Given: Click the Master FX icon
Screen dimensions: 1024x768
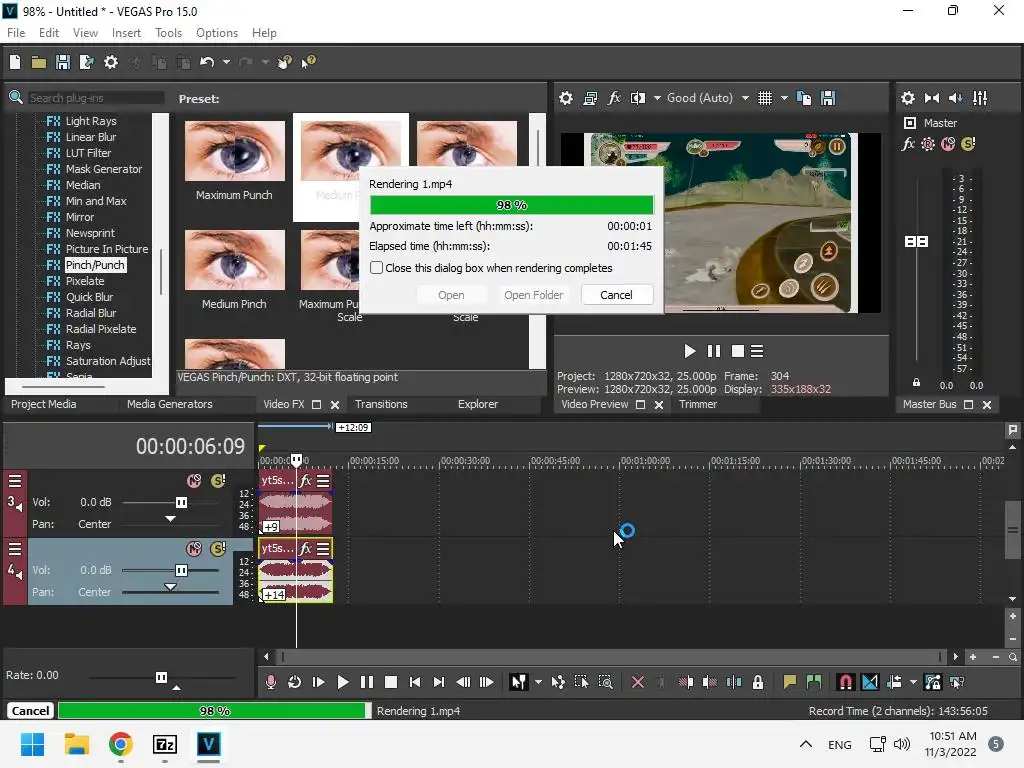Looking at the screenshot, I should pos(908,144).
